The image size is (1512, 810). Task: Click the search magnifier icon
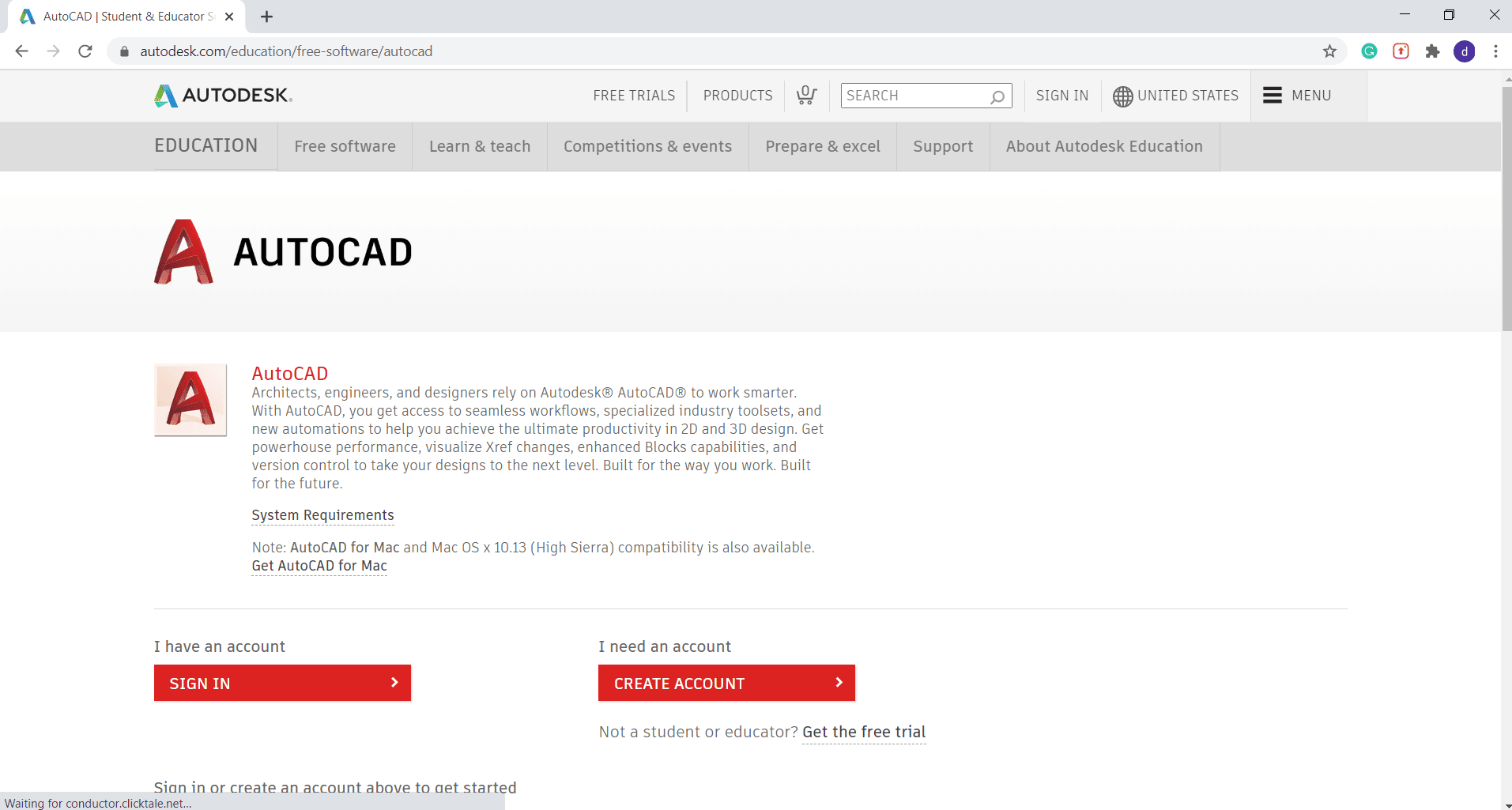point(997,96)
